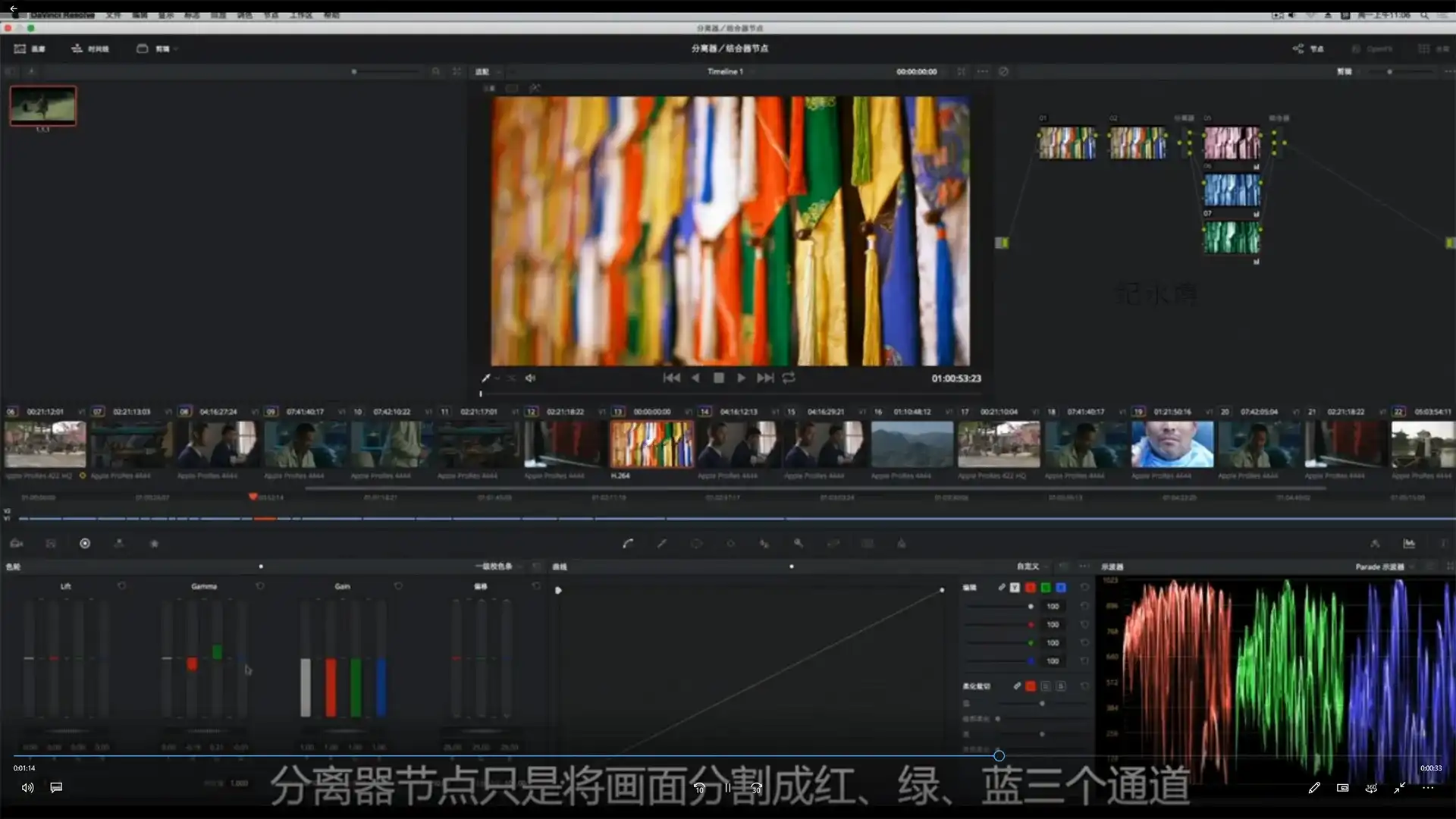Click the video player progress bar handle

click(999, 755)
